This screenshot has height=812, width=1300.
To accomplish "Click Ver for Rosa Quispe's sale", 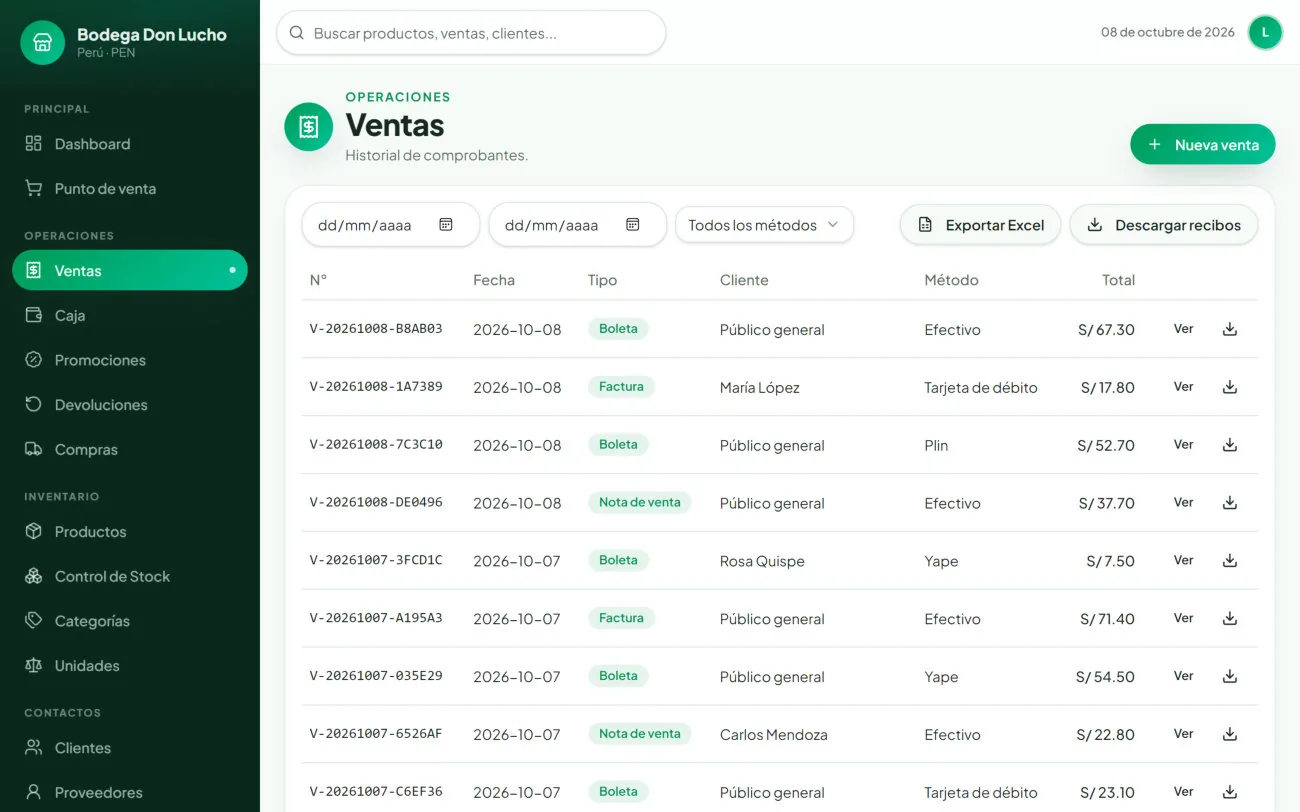I will coord(1184,561).
